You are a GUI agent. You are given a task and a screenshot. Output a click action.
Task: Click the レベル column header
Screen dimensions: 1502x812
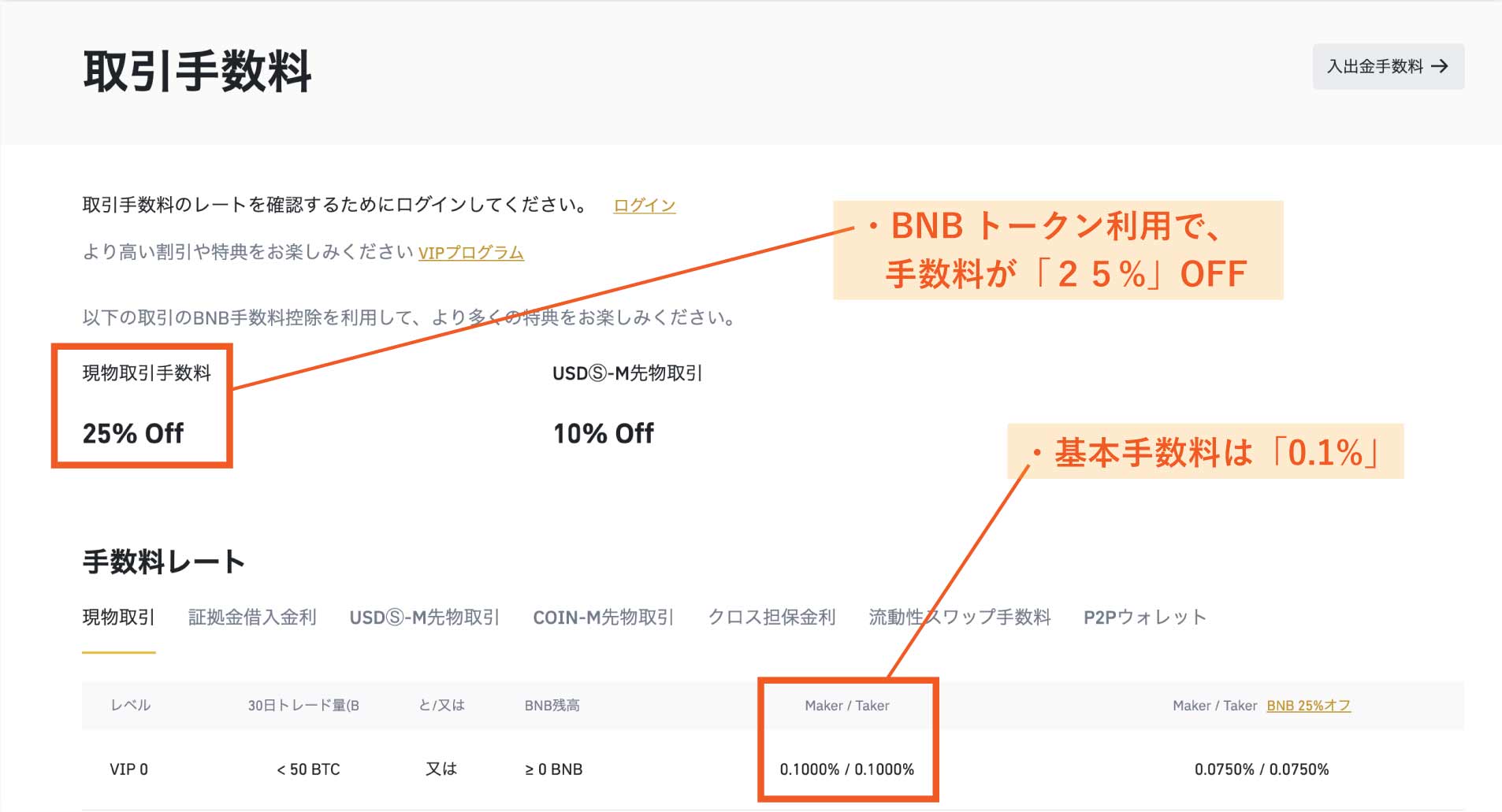(x=130, y=706)
